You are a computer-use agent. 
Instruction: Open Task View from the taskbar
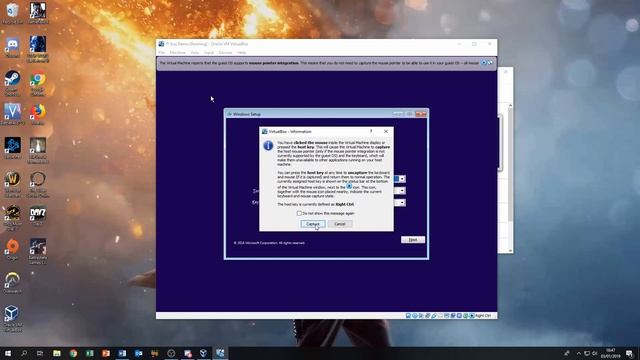tap(40, 353)
